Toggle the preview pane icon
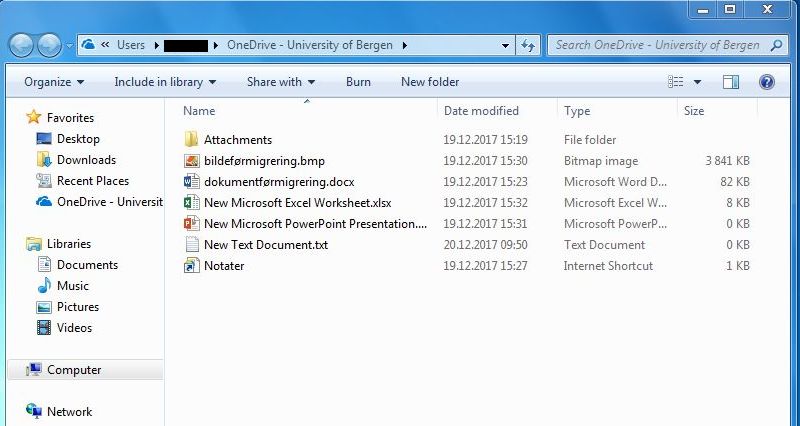This screenshot has width=800, height=426. (731, 82)
